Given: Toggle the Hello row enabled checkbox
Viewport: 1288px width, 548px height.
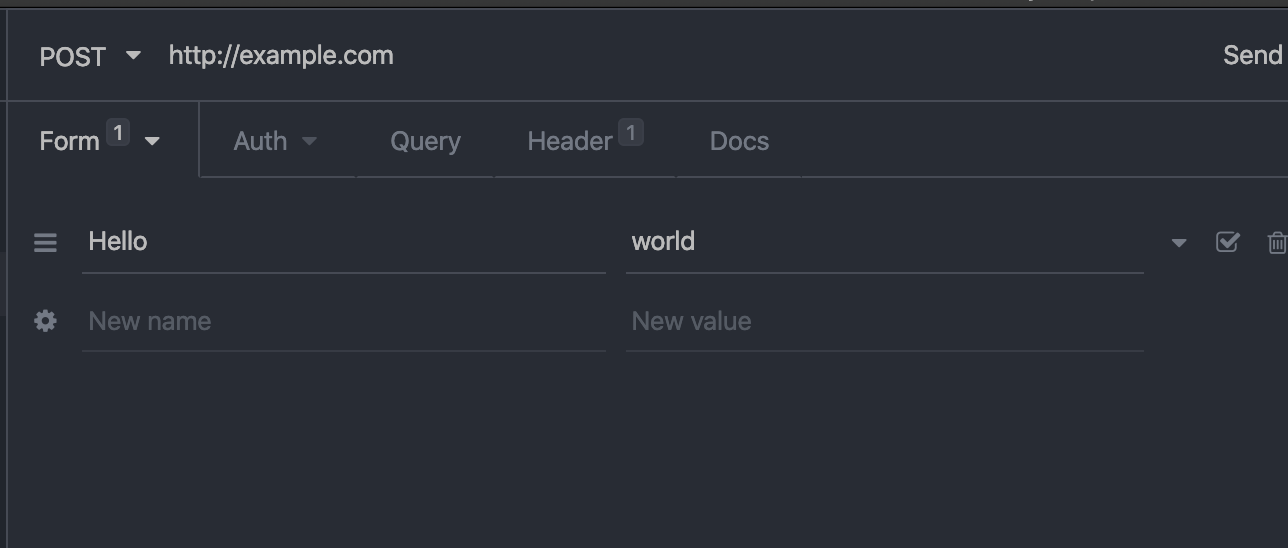Looking at the screenshot, I should coord(1227,242).
